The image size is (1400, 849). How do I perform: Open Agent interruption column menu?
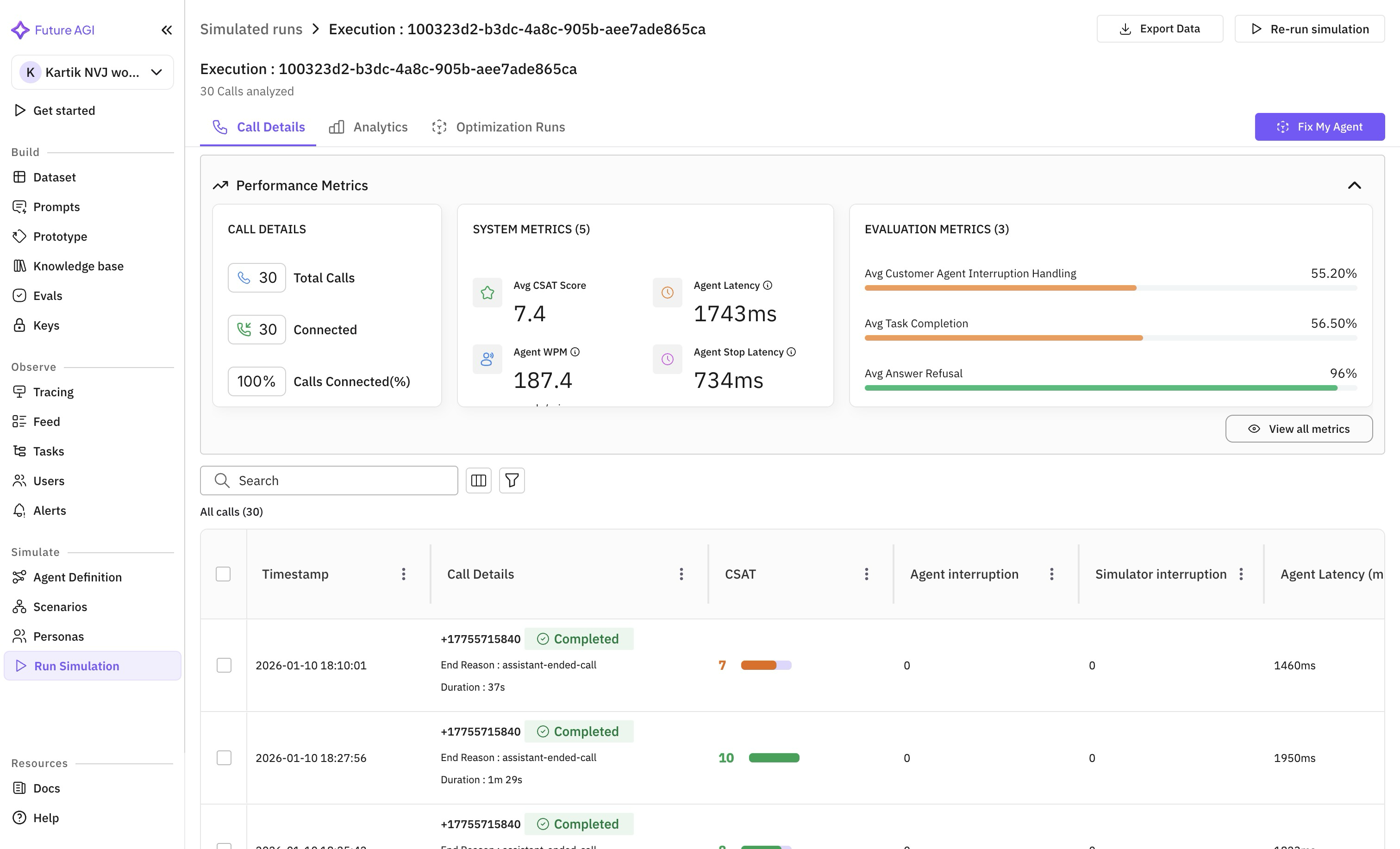[x=1052, y=574]
